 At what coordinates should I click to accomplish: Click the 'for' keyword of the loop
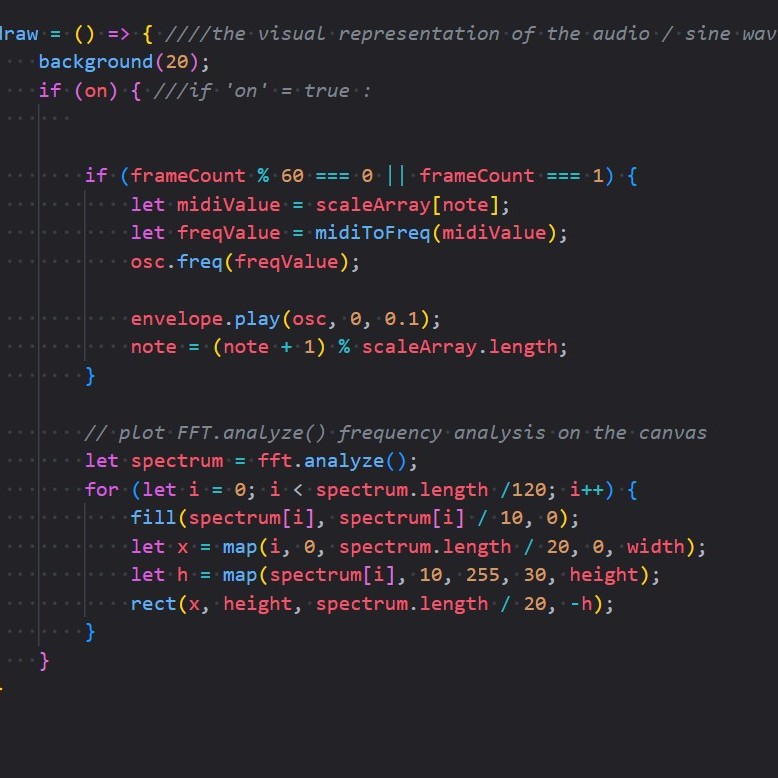click(x=101, y=490)
